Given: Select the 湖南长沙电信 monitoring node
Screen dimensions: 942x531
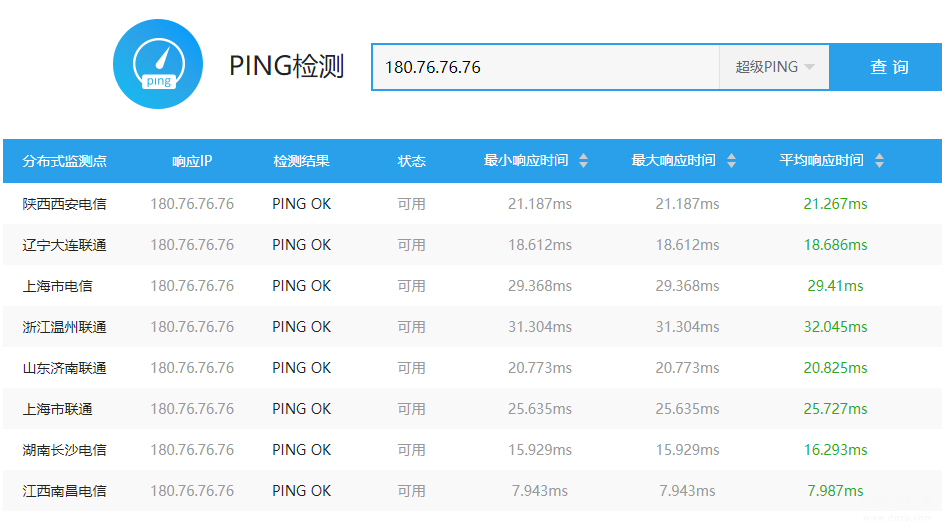Looking at the screenshot, I should point(65,450).
